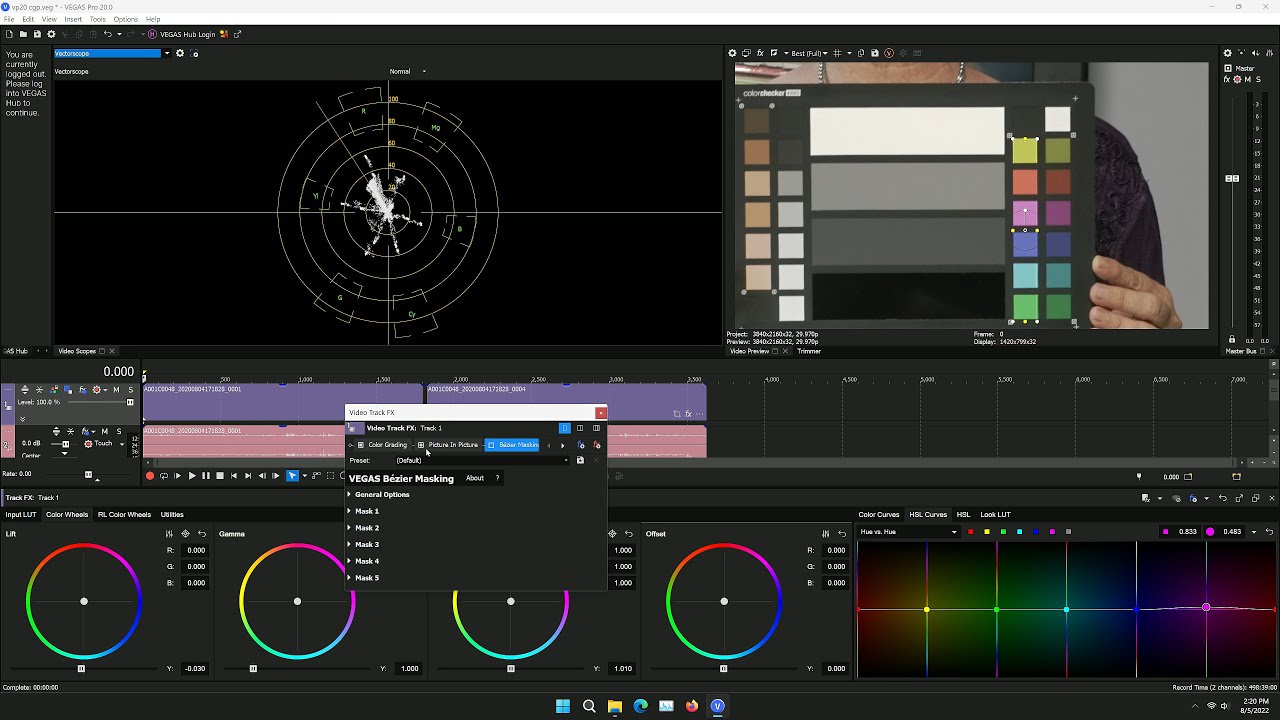The image size is (1280, 720).
Task: Click the add plug-in chain icon in the Video Track FX window
Action: click(580, 445)
